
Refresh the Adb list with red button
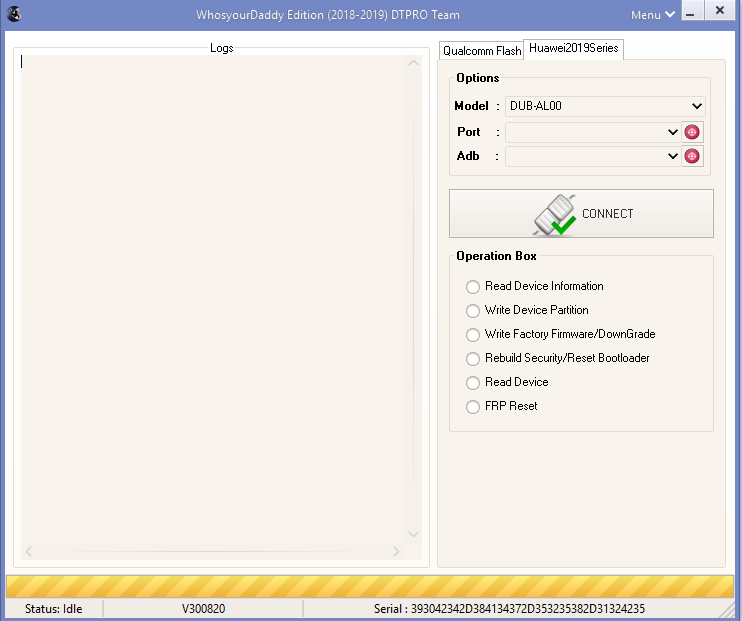click(x=692, y=156)
